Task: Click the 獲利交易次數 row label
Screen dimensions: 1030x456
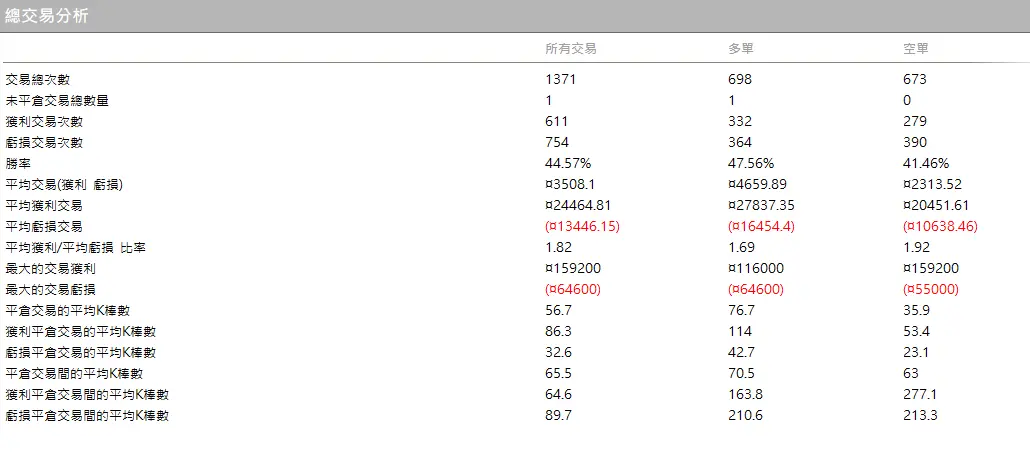Action: pyautogui.click(x=38, y=121)
